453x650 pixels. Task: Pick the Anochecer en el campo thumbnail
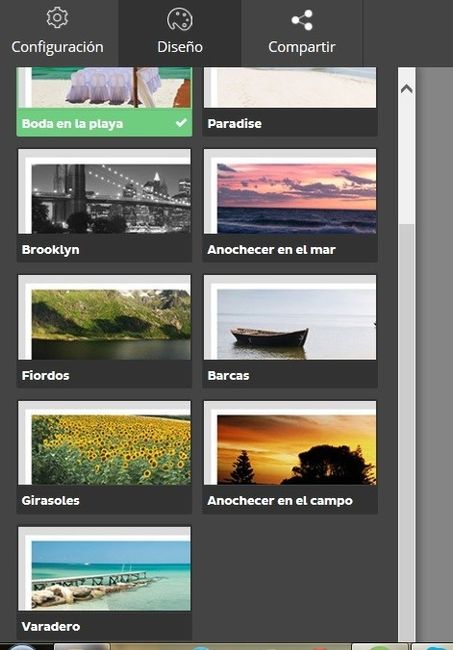[290, 443]
